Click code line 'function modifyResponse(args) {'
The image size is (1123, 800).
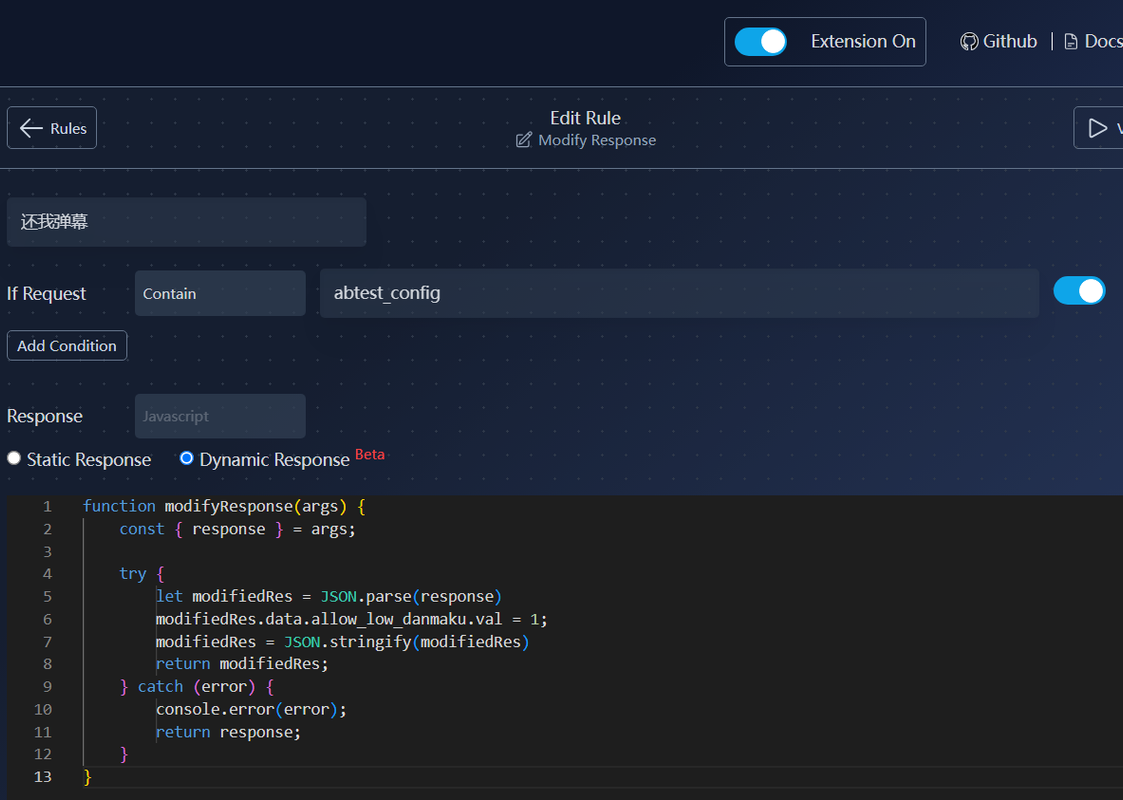point(223,506)
